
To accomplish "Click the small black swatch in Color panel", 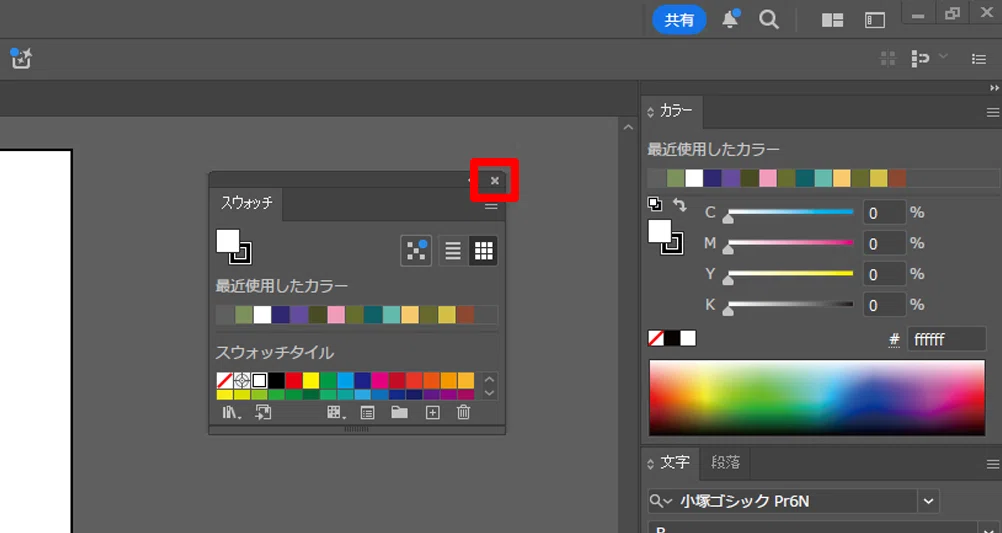I will (672, 338).
